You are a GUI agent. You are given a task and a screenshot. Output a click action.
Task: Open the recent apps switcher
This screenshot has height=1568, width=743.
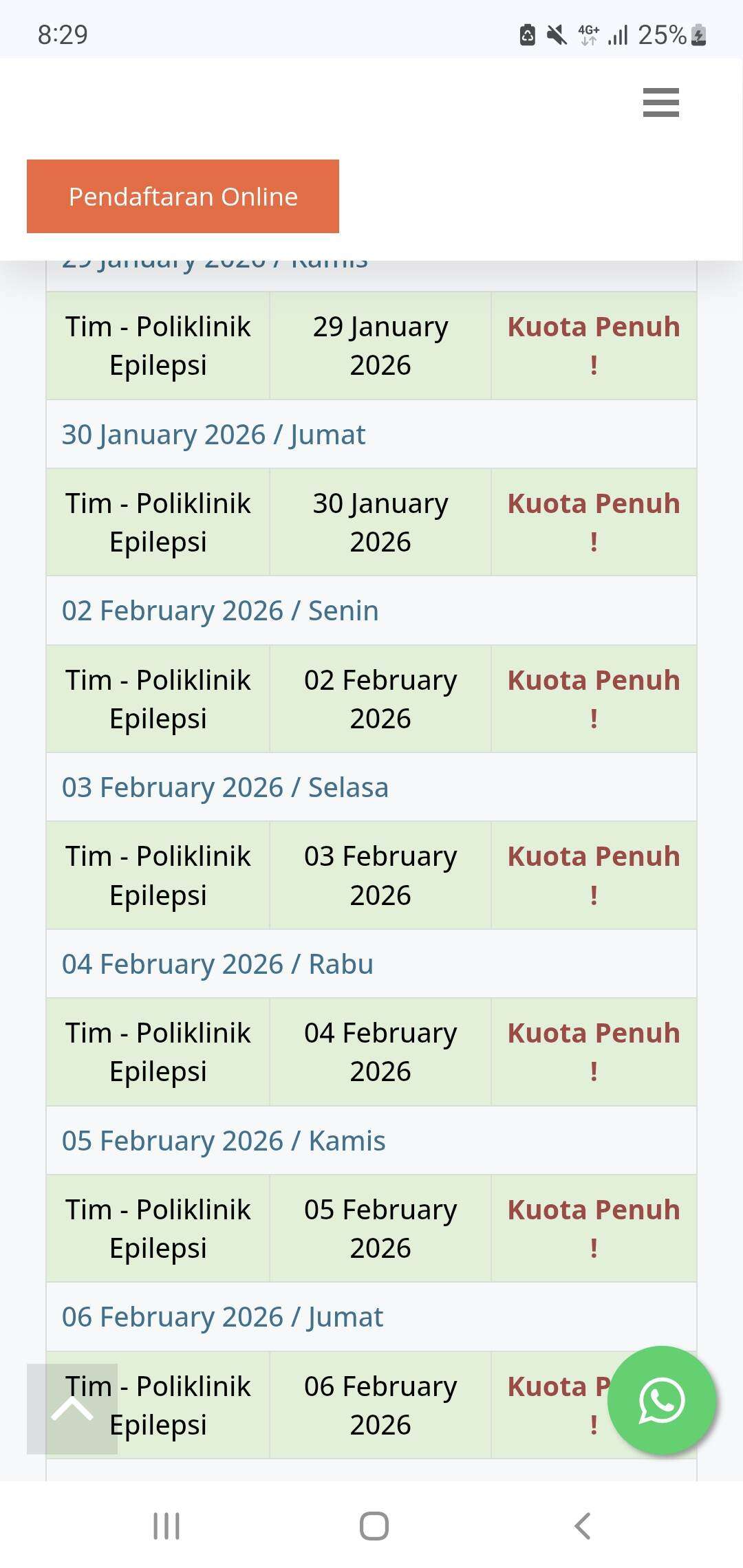tap(166, 1526)
